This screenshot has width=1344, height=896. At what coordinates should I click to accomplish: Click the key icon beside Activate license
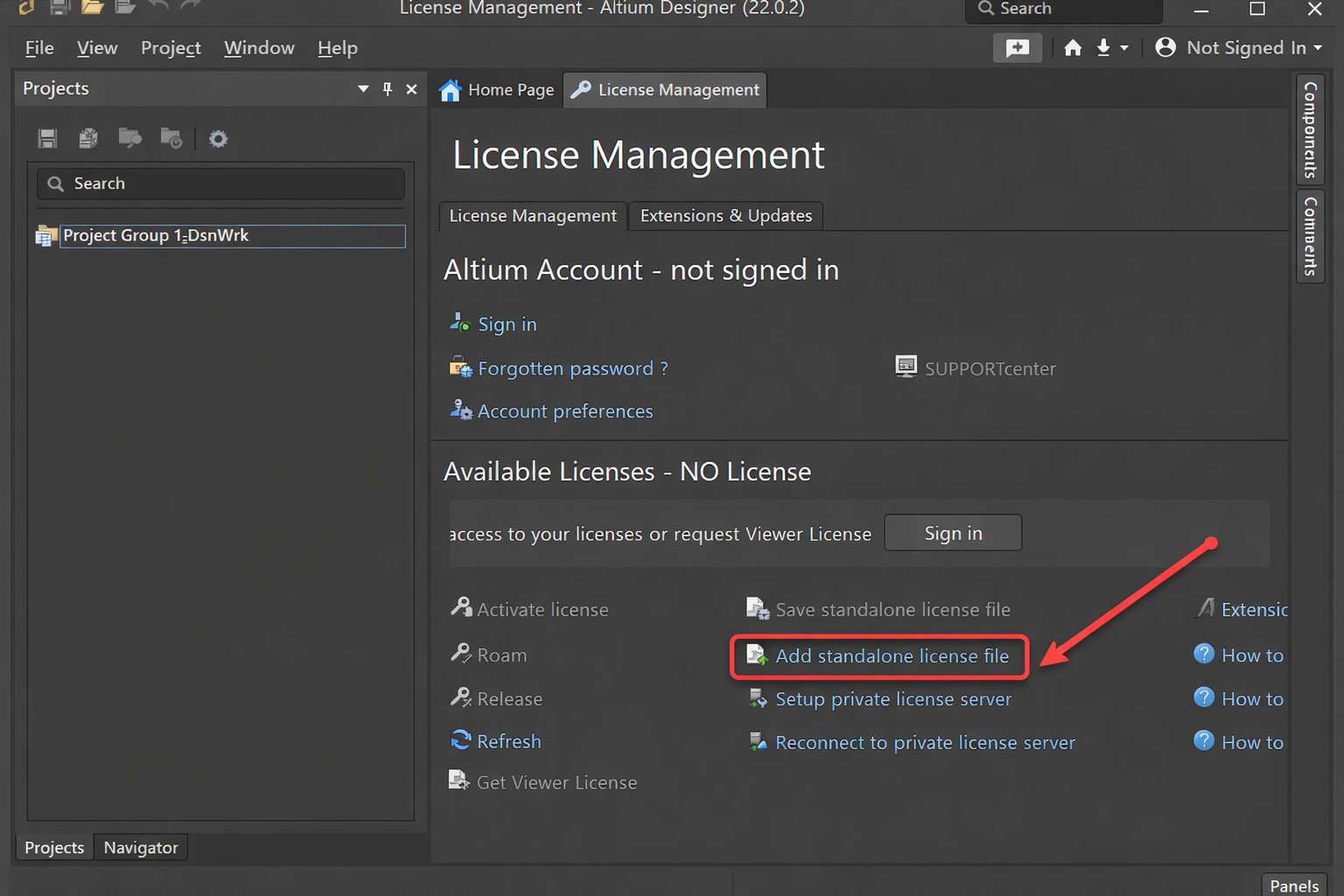click(461, 607)
